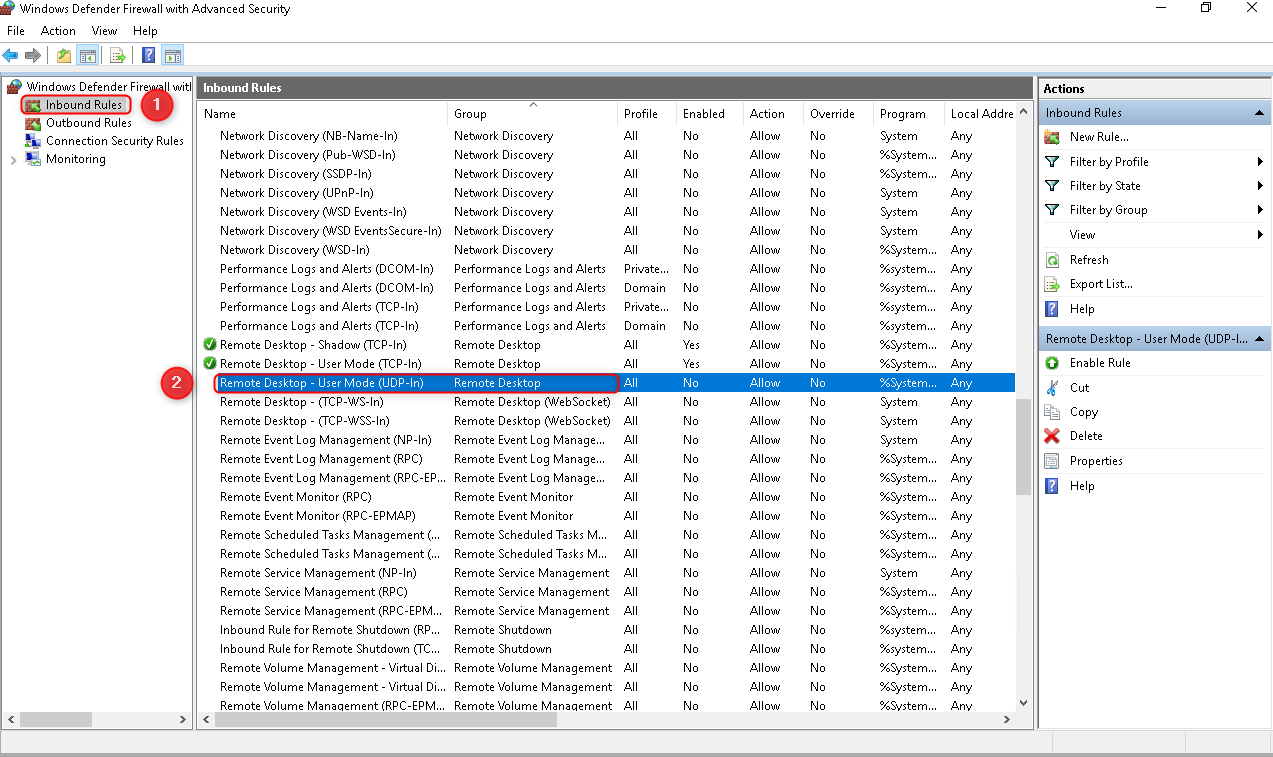
Task: Open the View menu
Action: (104, 30)
